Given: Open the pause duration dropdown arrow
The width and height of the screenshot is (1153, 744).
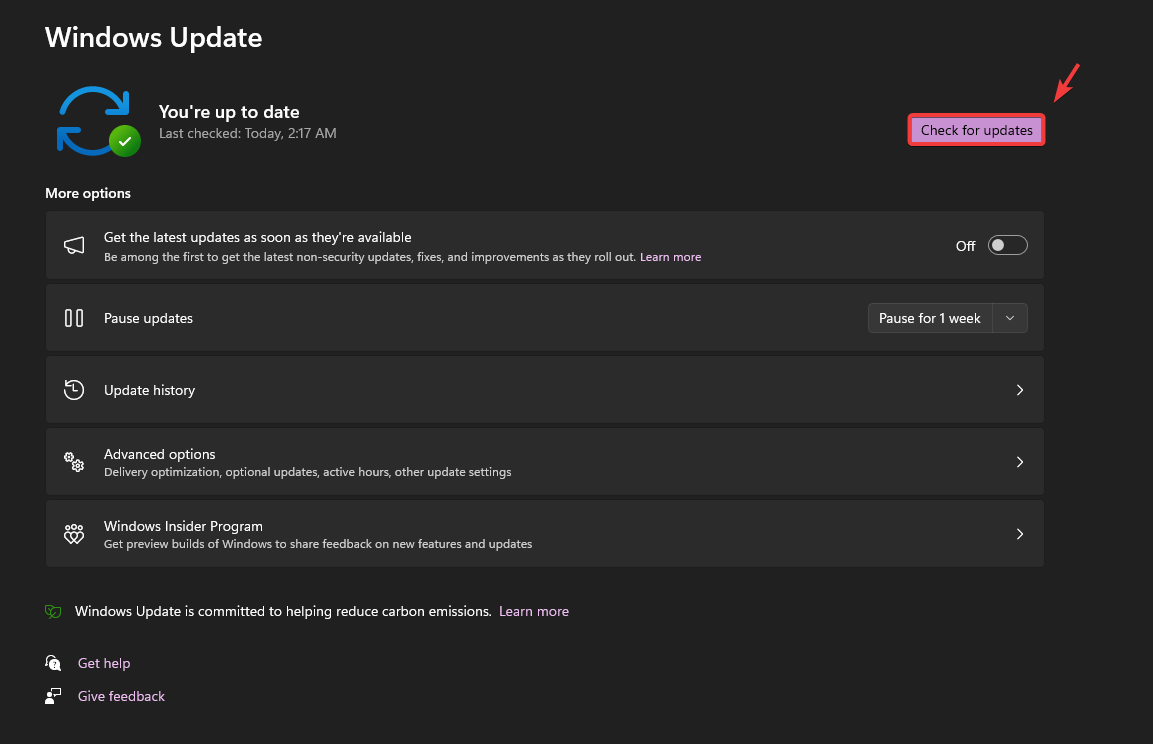Looking at the screenshot, I should pos(1010,318).
